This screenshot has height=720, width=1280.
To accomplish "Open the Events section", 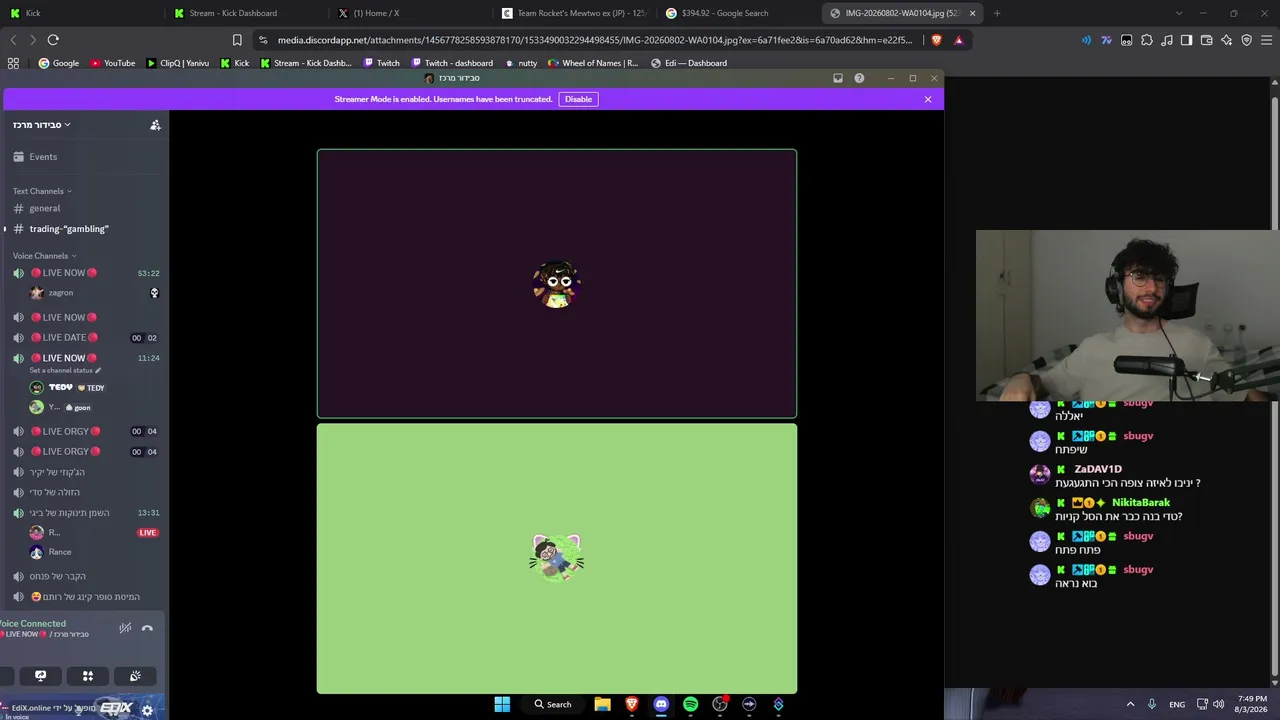I will point(85,157).
